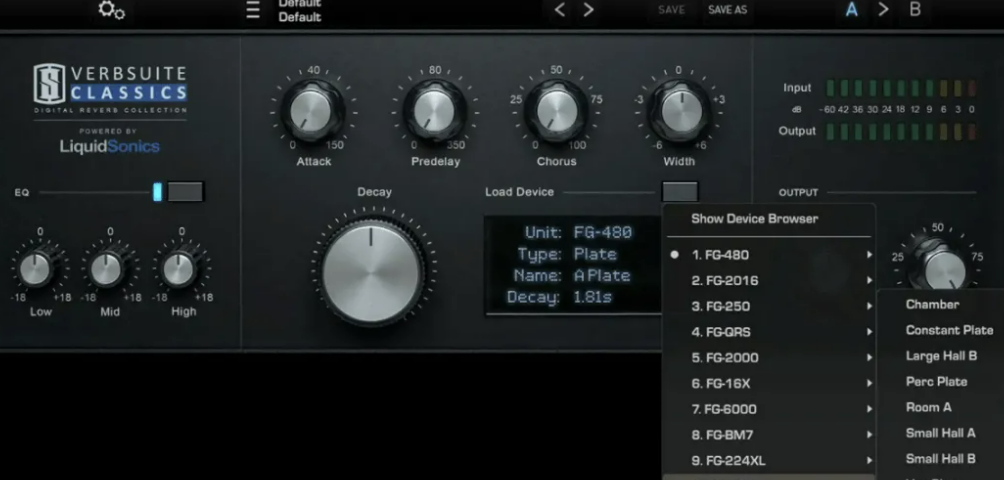Select 1. FG-480 device
Image resolution: width=1004 pixels, height=480 pixels.
tap(768, 255)
